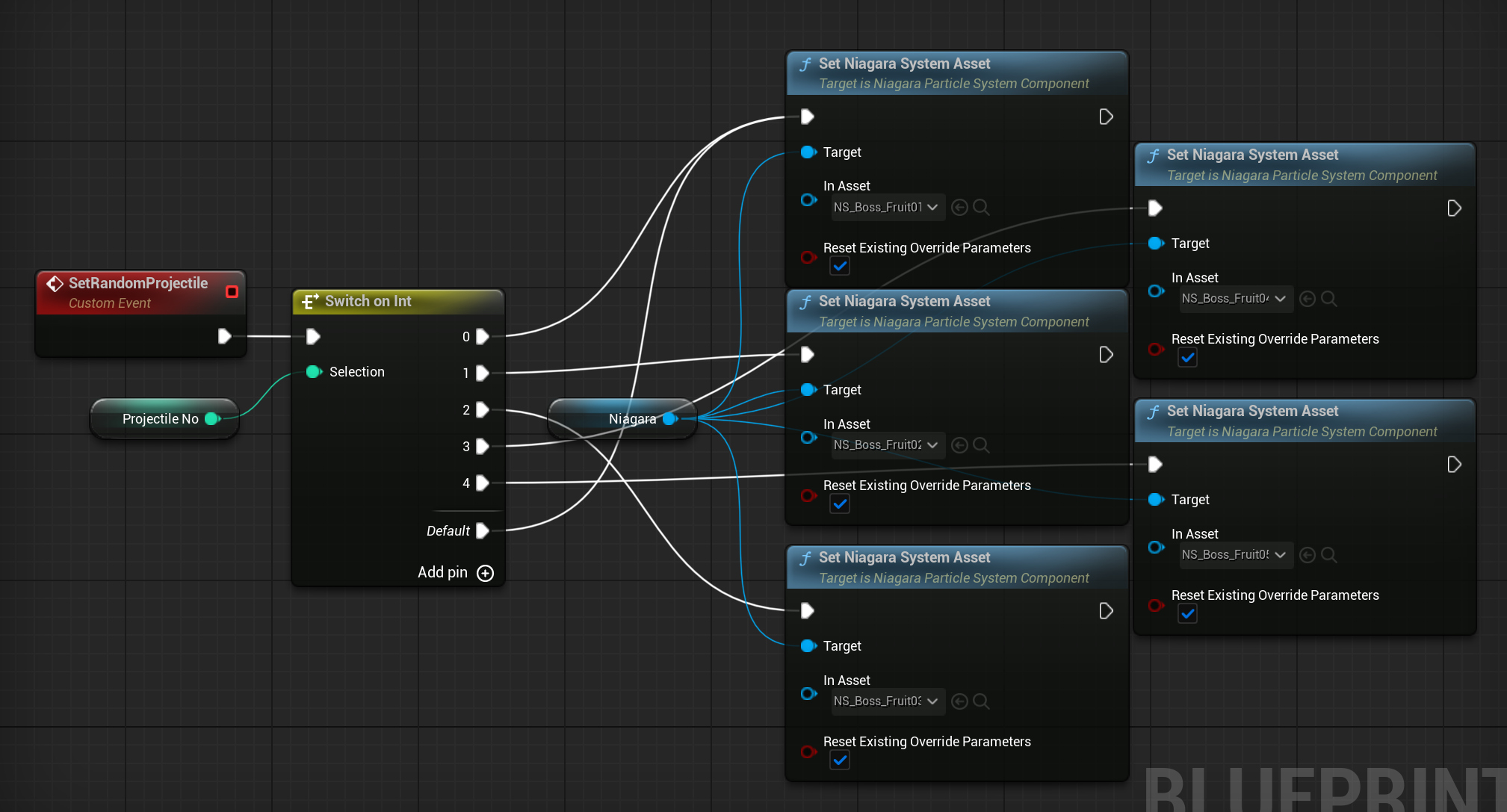Click use-selected arrow icon beside NS_Boss_Fruit04
Screen dimensions: 1507x812
click(x=1308, y=299)
